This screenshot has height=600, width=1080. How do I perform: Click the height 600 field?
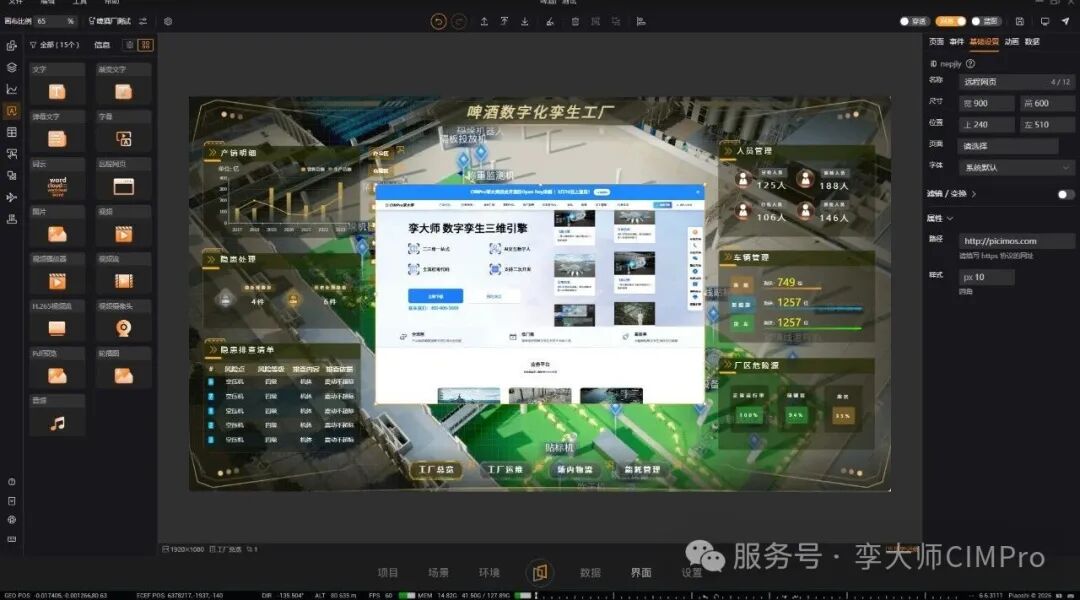coord(1046,103)
